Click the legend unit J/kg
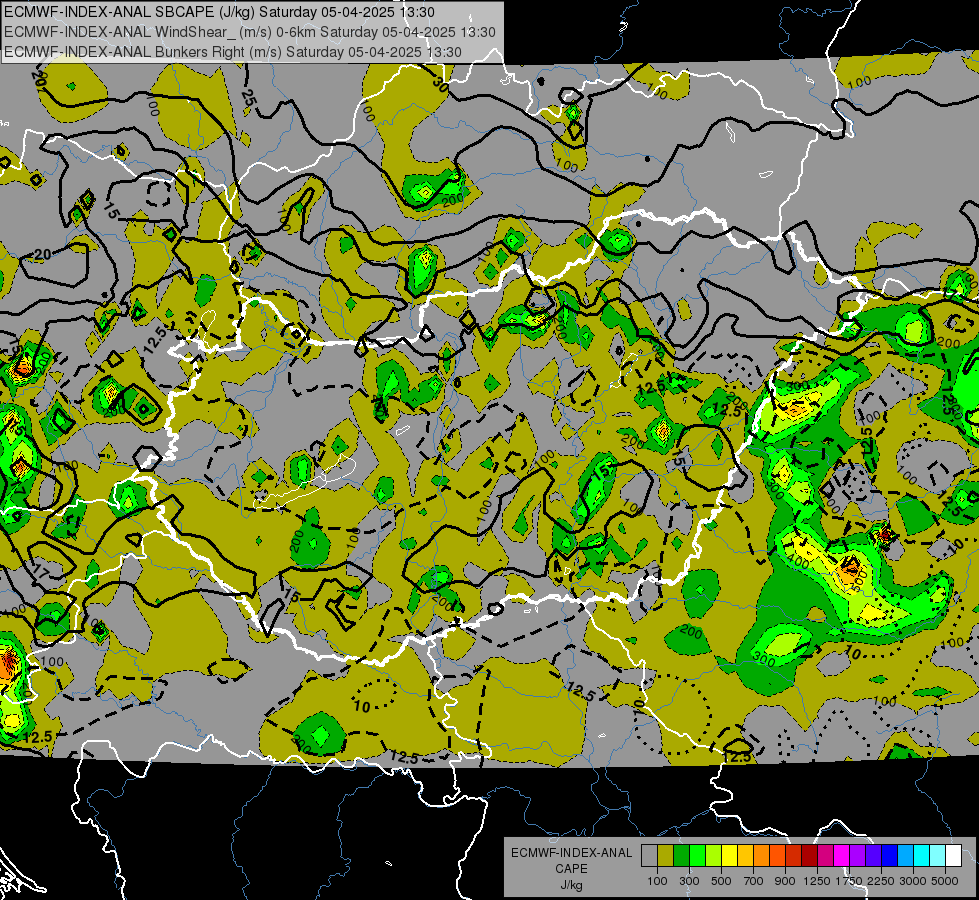 click(x=571, y=885)
